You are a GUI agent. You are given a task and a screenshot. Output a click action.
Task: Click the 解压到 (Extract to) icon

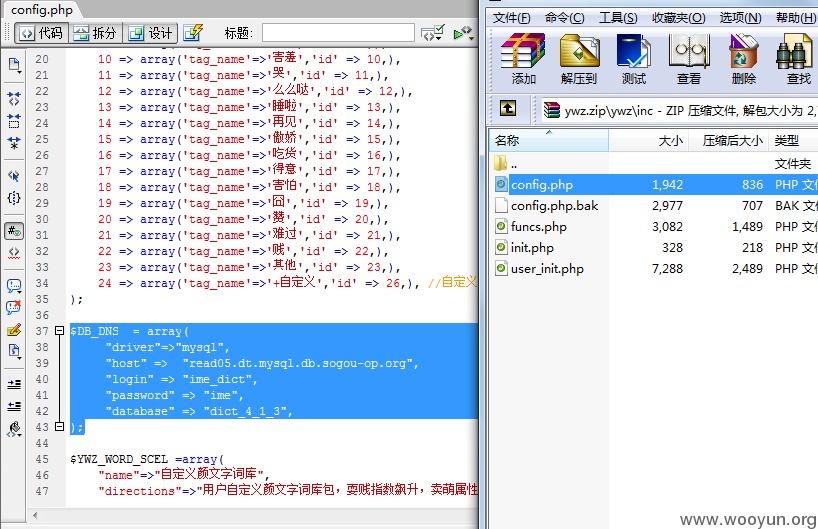[x=579, y=59]
